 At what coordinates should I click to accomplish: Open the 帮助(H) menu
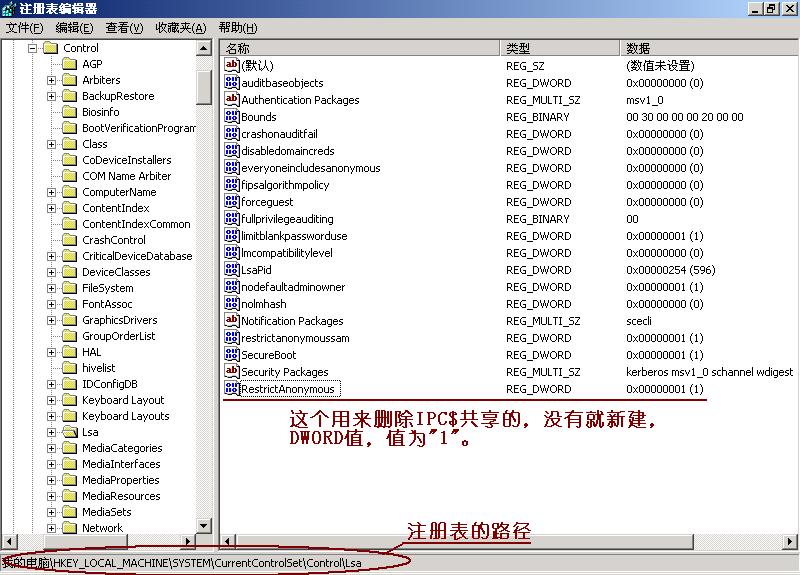tap(238, 28)
